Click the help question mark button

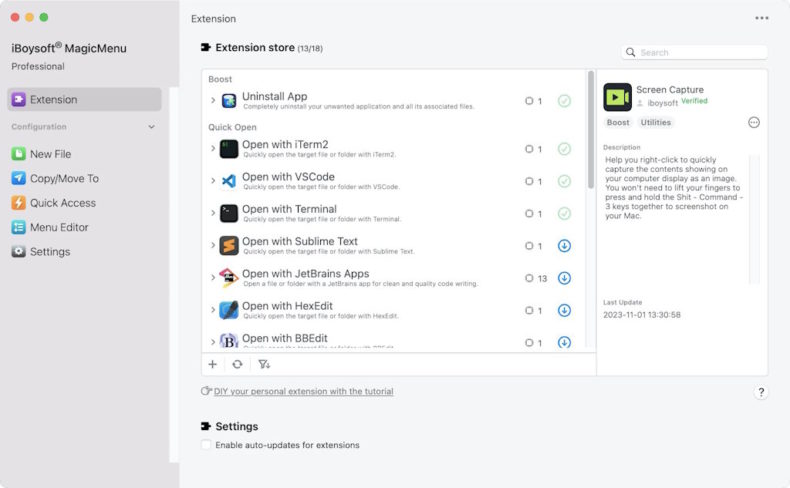pyautogui.click(x=761, y=393)
